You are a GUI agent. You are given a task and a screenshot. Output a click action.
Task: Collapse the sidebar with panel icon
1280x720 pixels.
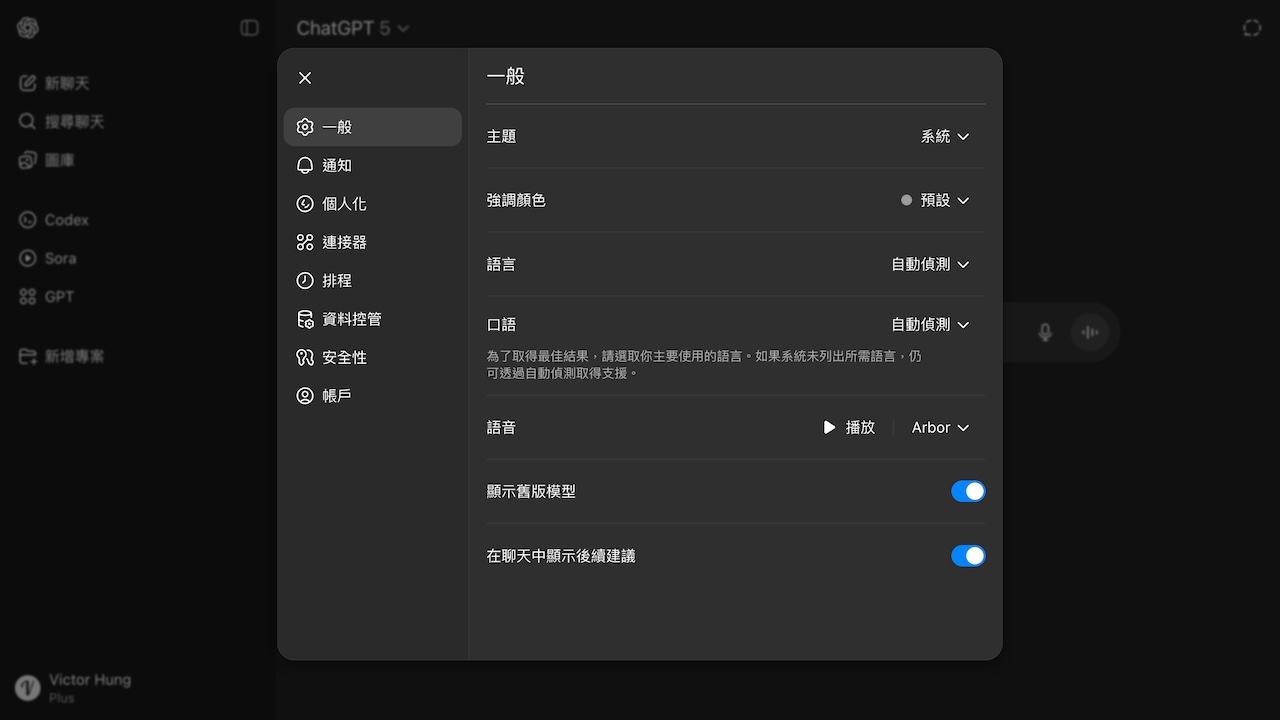tap(250, 28)
